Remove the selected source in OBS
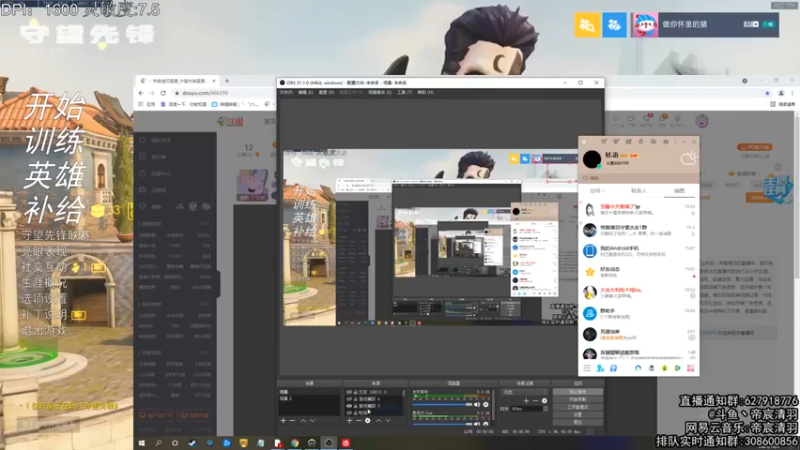This screenshot has width=800, height=450. (x=359, y=420)
